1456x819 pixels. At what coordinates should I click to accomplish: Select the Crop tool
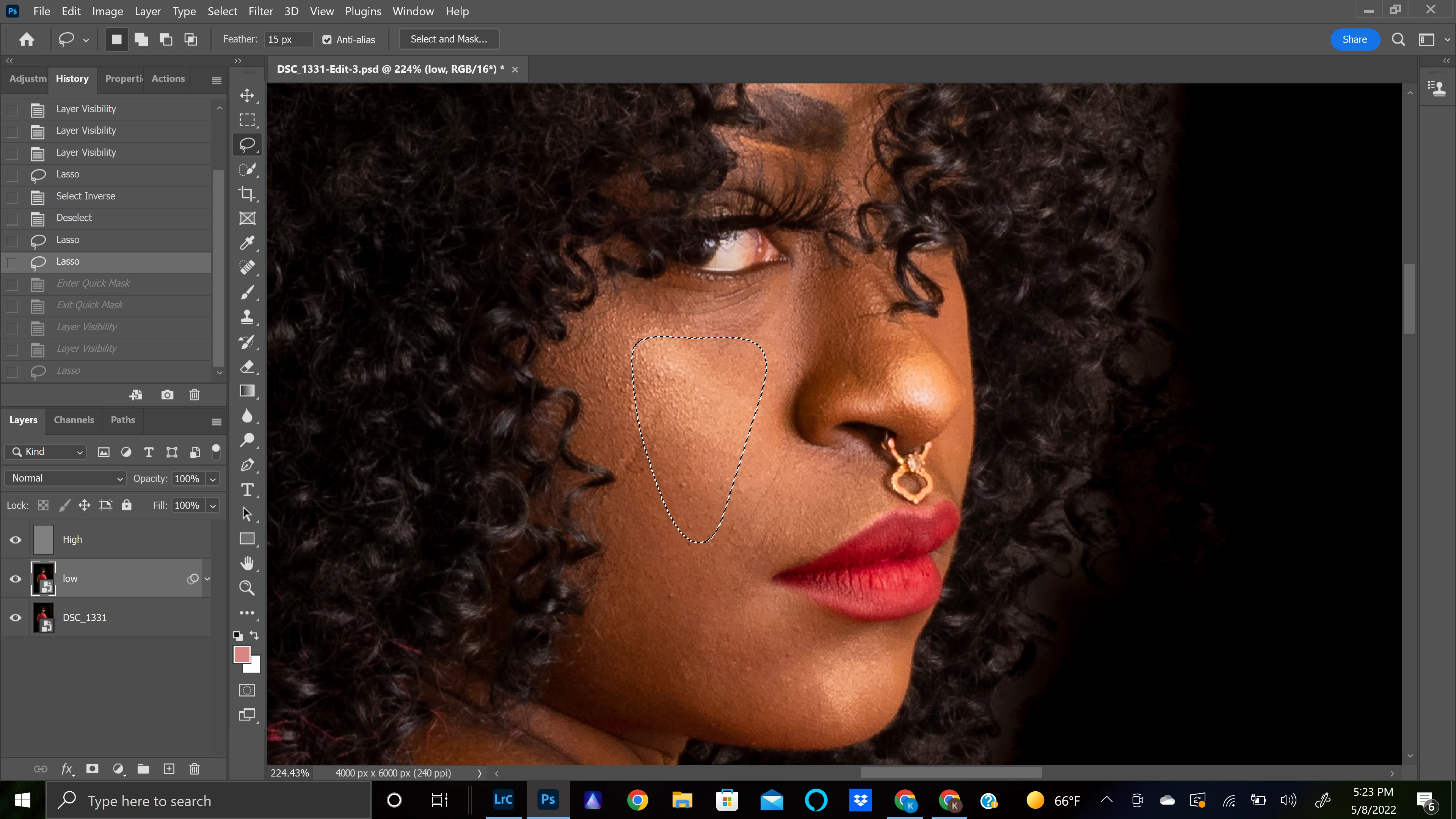[x=247, y=194]
